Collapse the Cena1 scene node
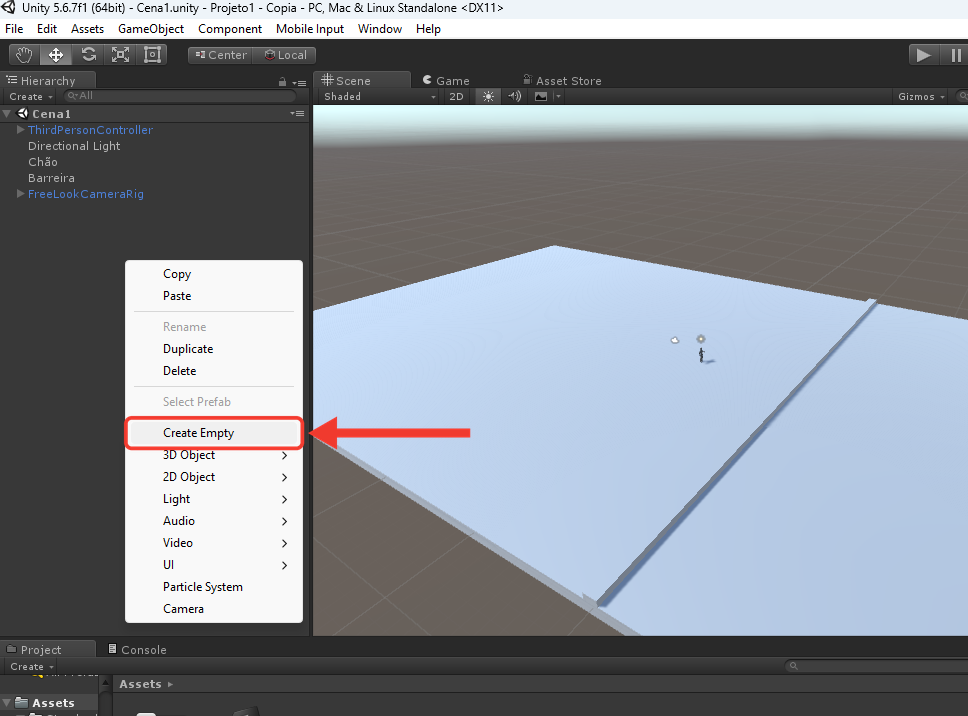This screenshot has width=968, height=716. tap(7, 114)
